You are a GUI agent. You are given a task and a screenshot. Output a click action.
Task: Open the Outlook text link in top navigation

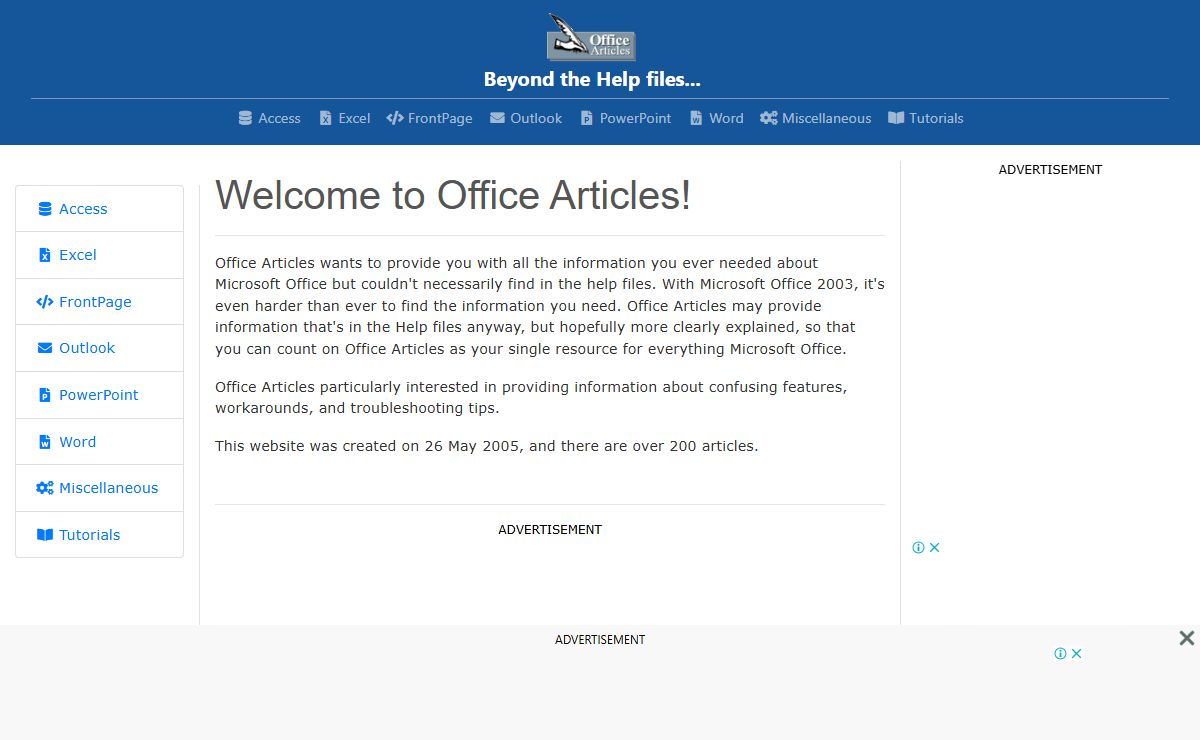pyautogui.click(x=536, y=118)
